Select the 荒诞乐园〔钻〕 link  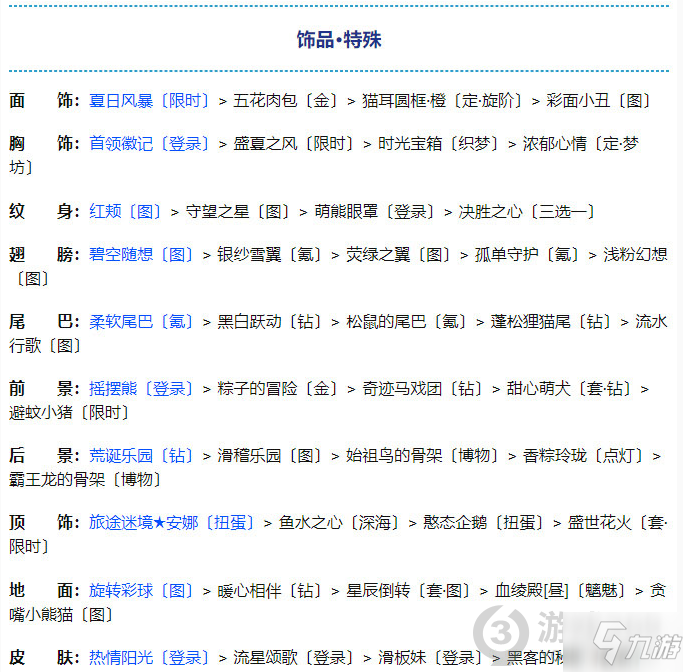[142, 456]
